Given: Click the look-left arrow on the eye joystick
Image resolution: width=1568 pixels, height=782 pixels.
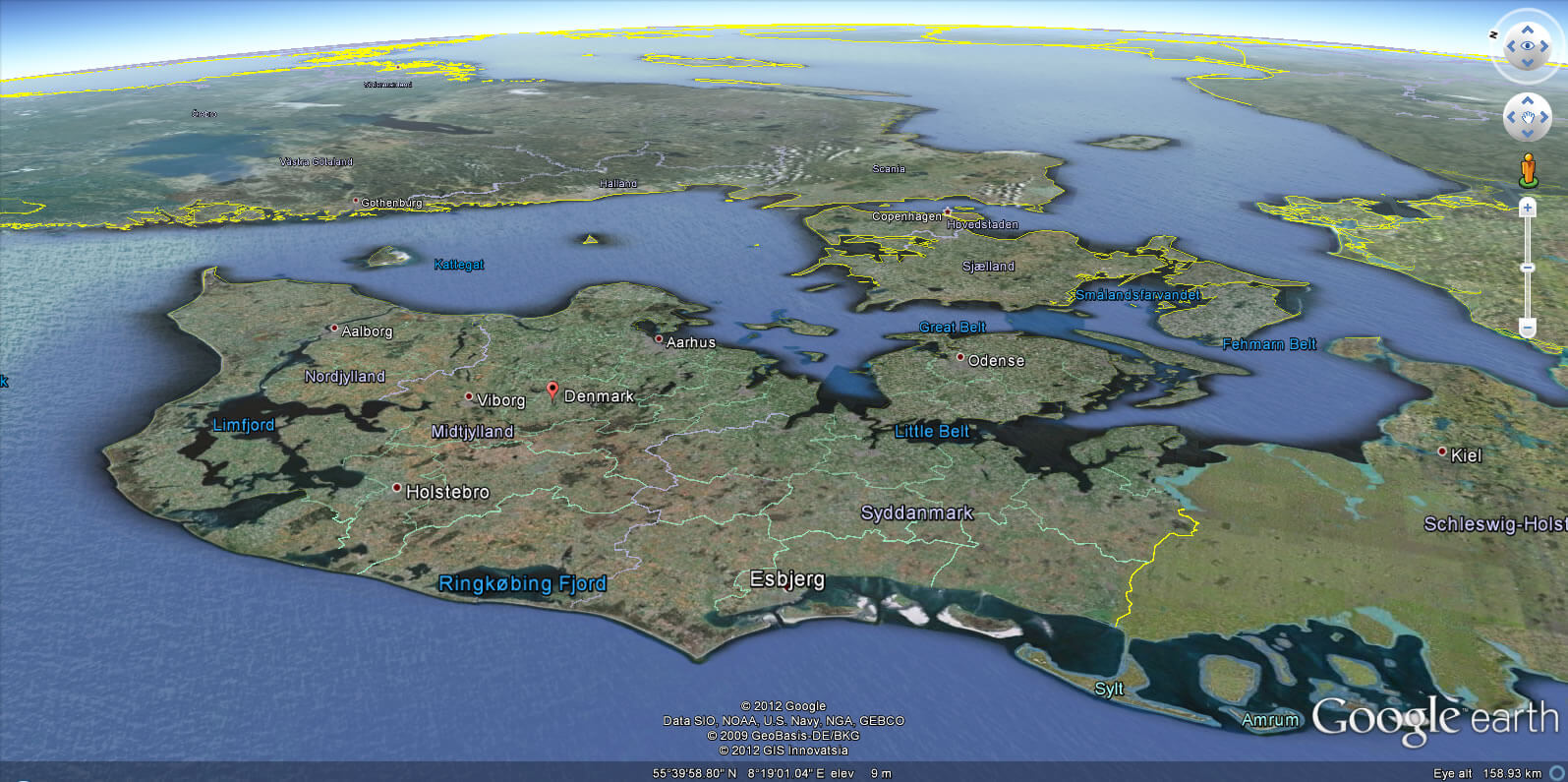Looking at the screenshot, I should point(1511,46).
